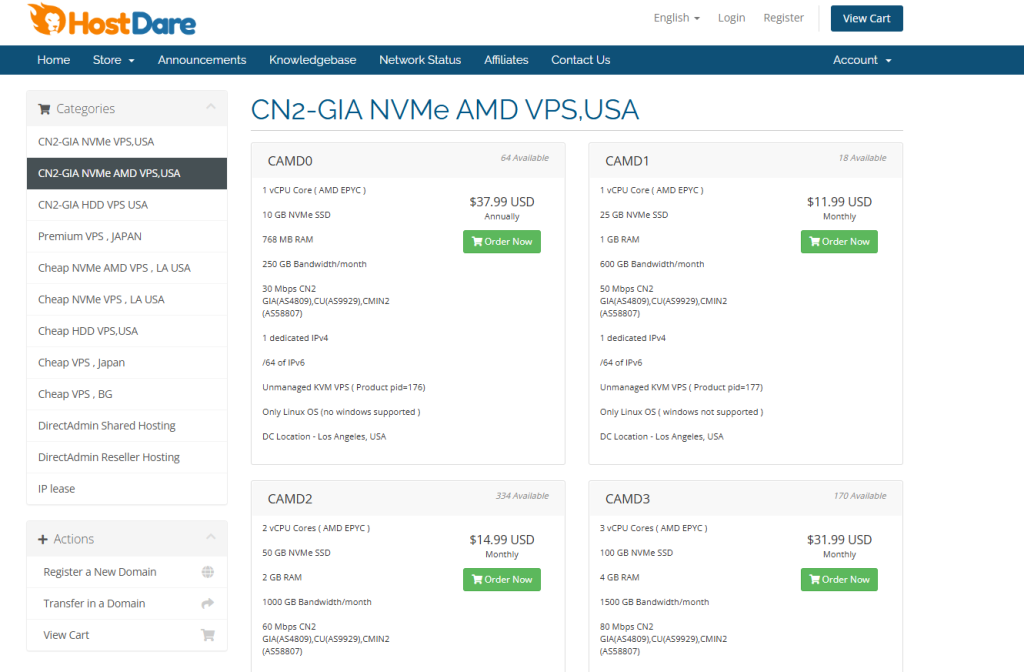Screen dimensions: 1024x672
Task: Open the Account dropdown menu
Action: click(862, 60)
